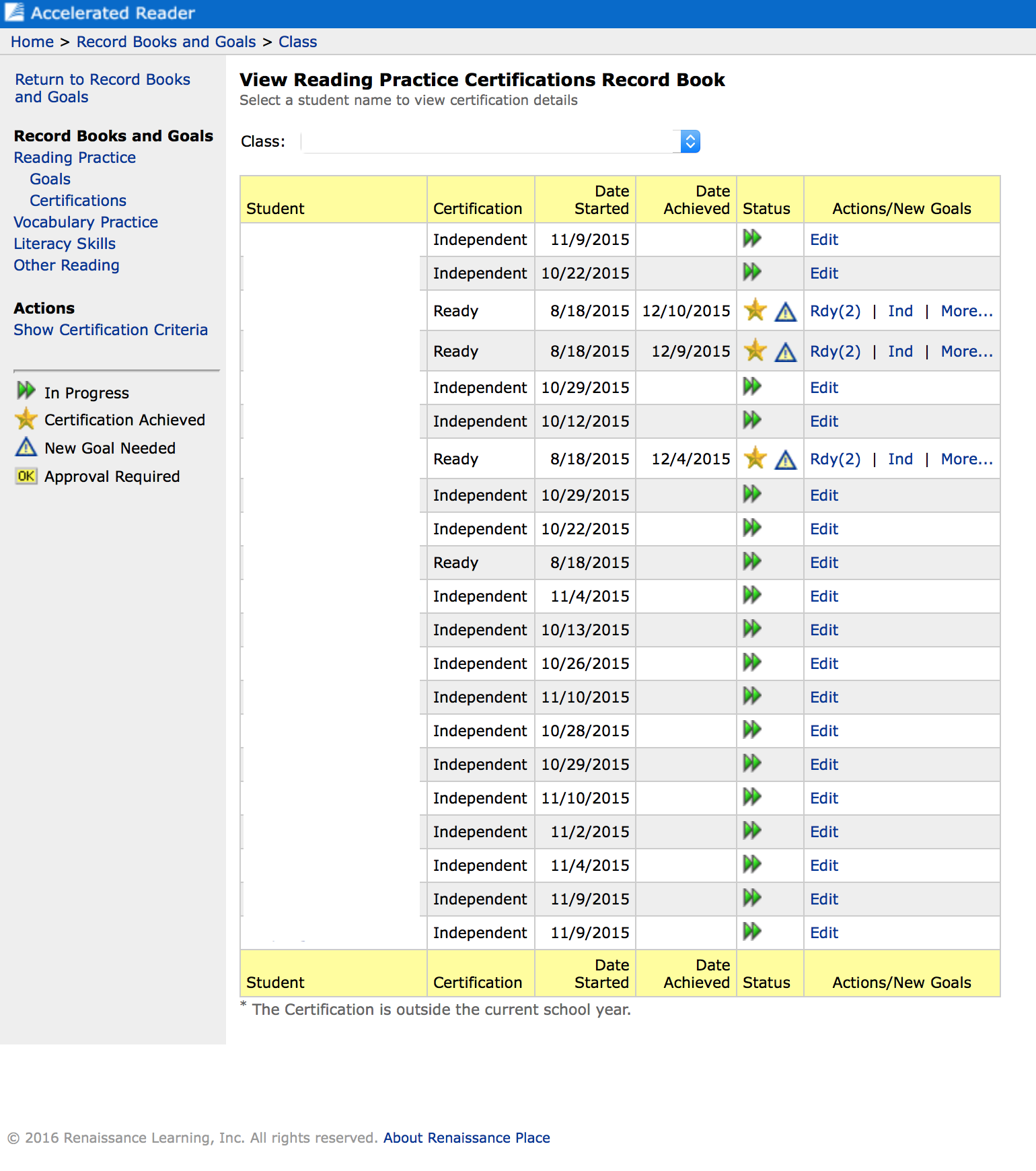Click the in-progress icon in the 10/26/2015 row
Image resolution: width=1036 pixels, height=1171 pixels.
click(x=752, y=663)
